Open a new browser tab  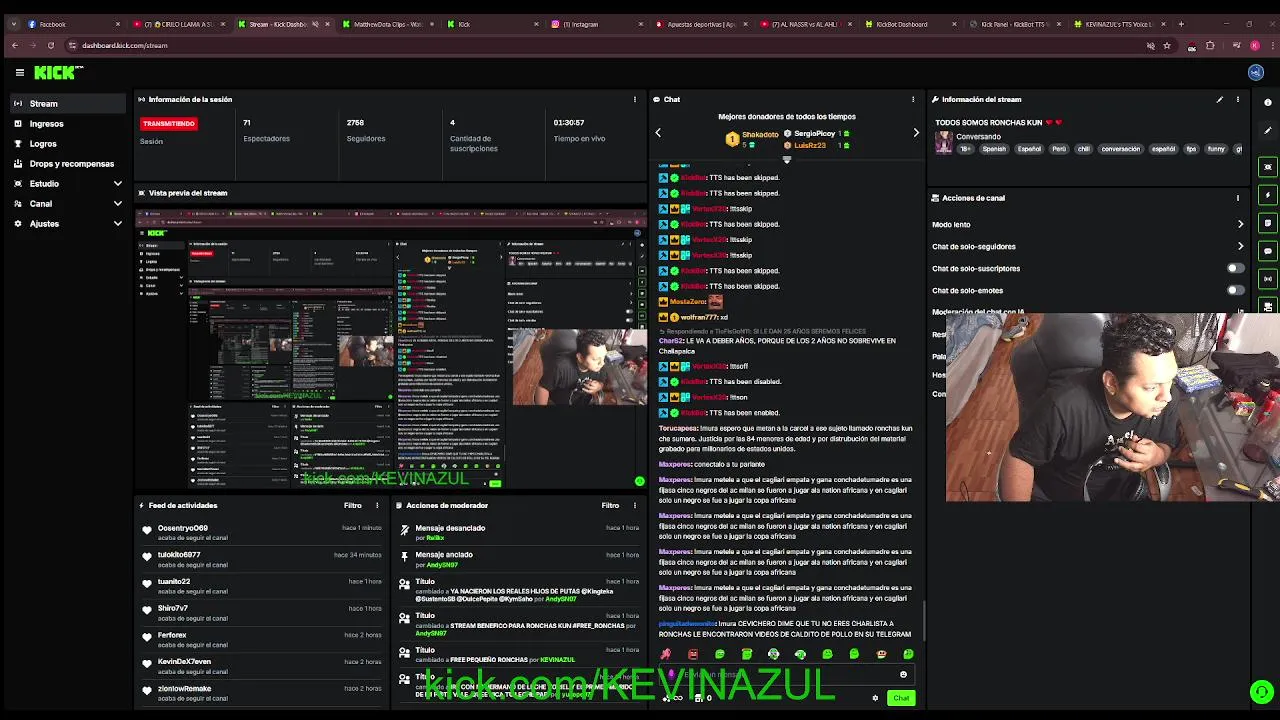pyautogui.click(x=1180, y=24)
